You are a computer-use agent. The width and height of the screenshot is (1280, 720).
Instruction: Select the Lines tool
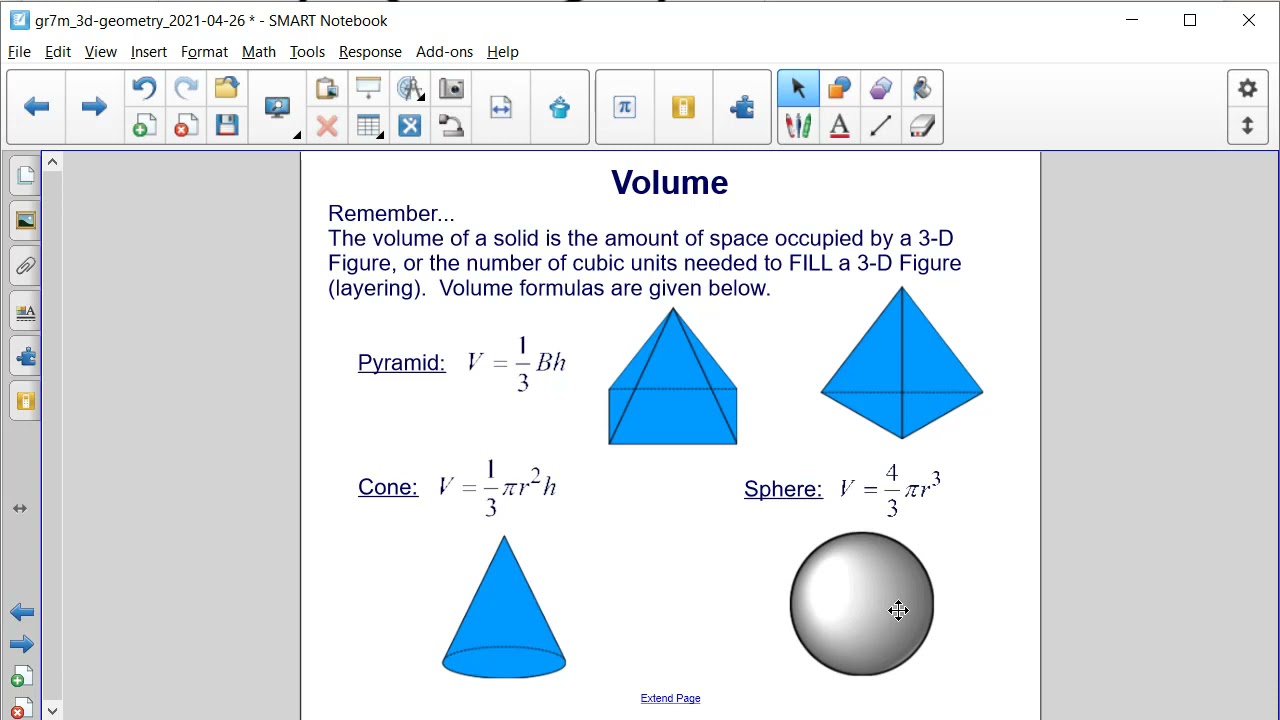tap(881, 126)
